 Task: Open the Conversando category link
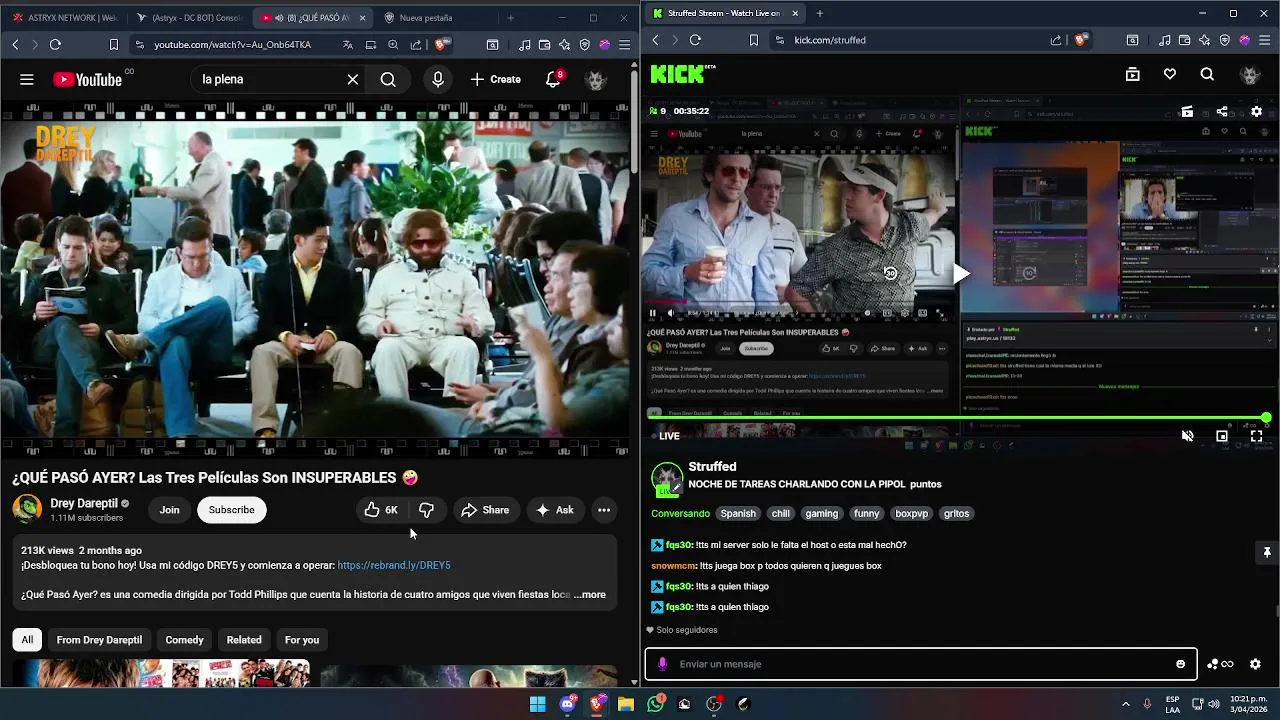[x=680, y=513]
